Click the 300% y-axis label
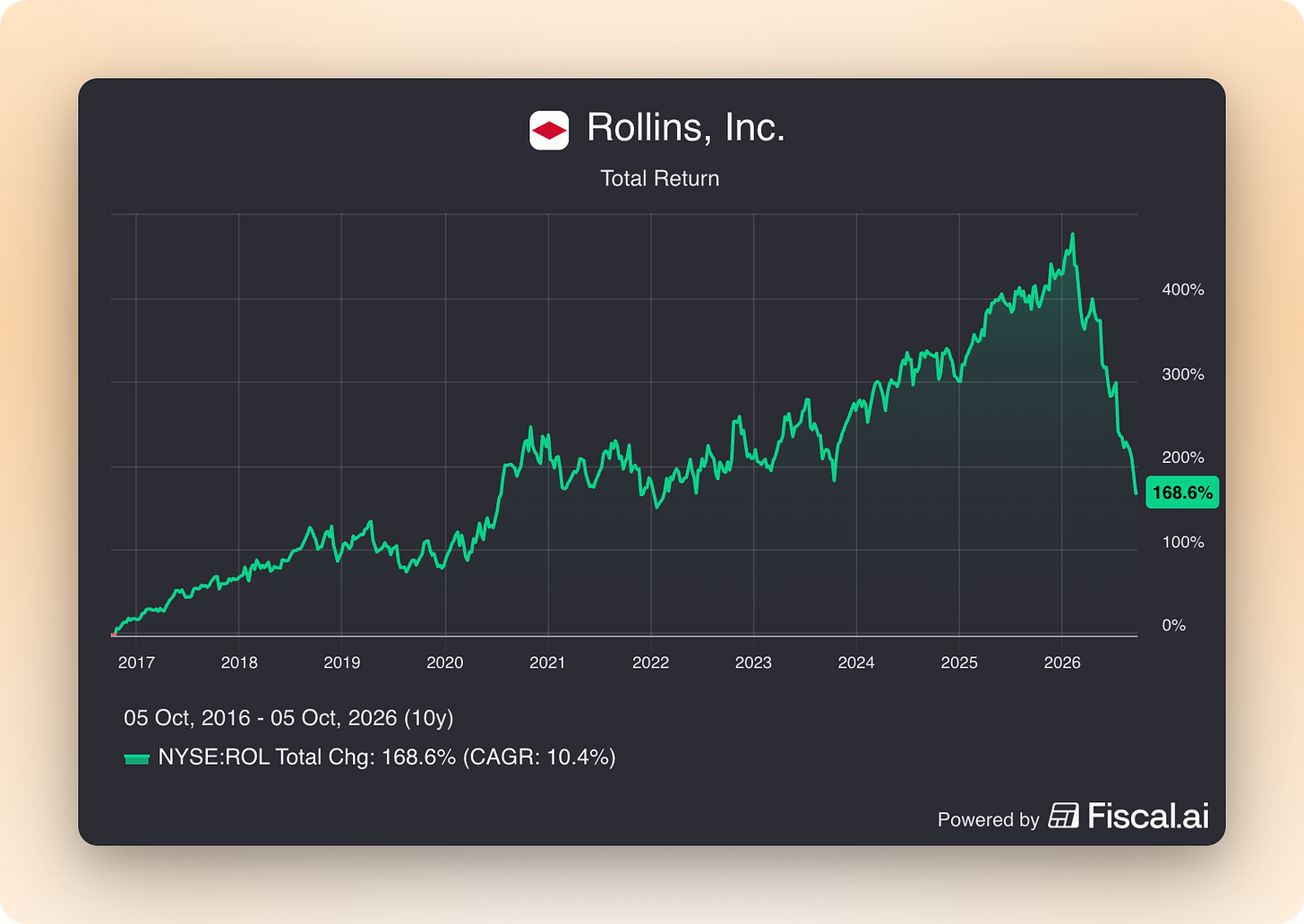 [x=1183, y=374]
